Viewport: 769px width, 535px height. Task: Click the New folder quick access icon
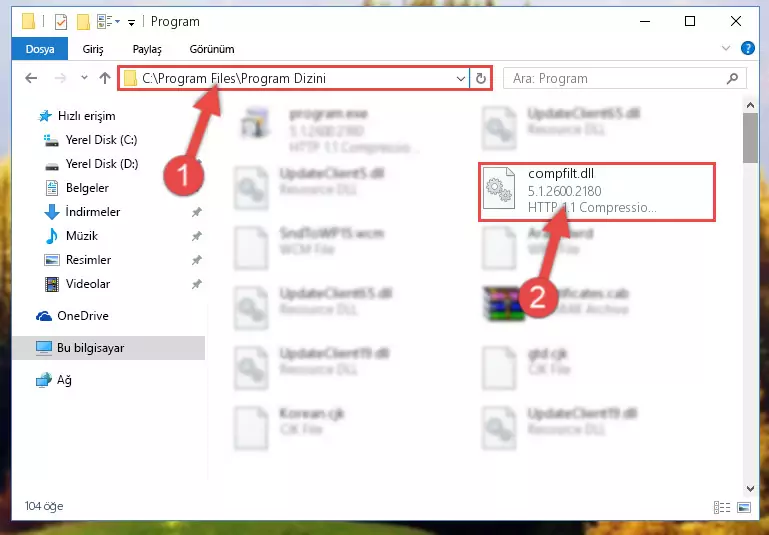(83, 22)
